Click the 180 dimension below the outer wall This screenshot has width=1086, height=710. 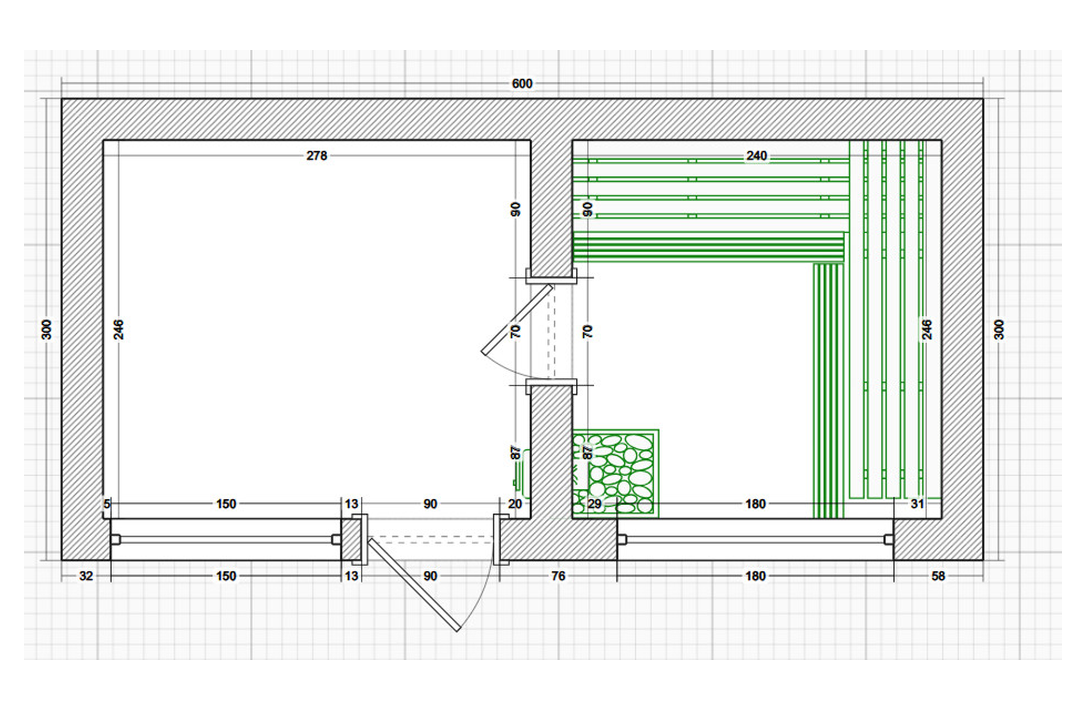[755, 576]
